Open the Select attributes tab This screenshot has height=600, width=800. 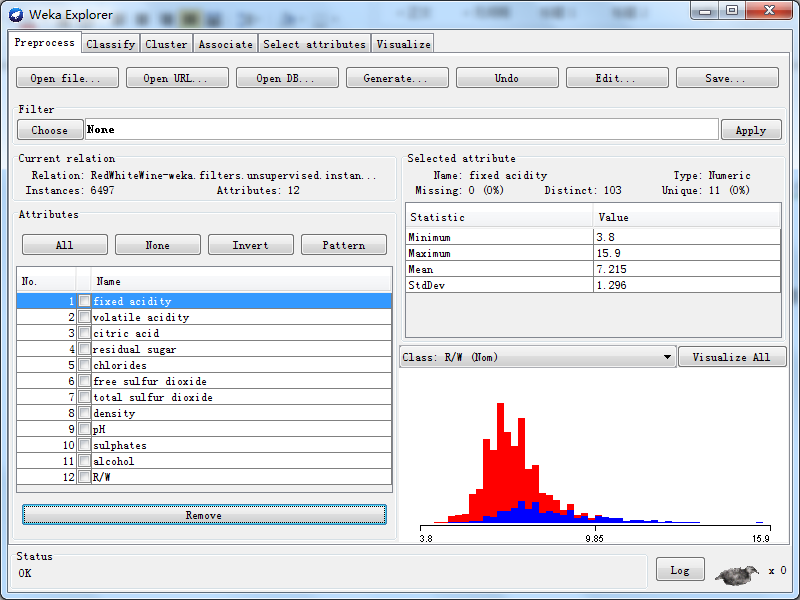(314, 44)
